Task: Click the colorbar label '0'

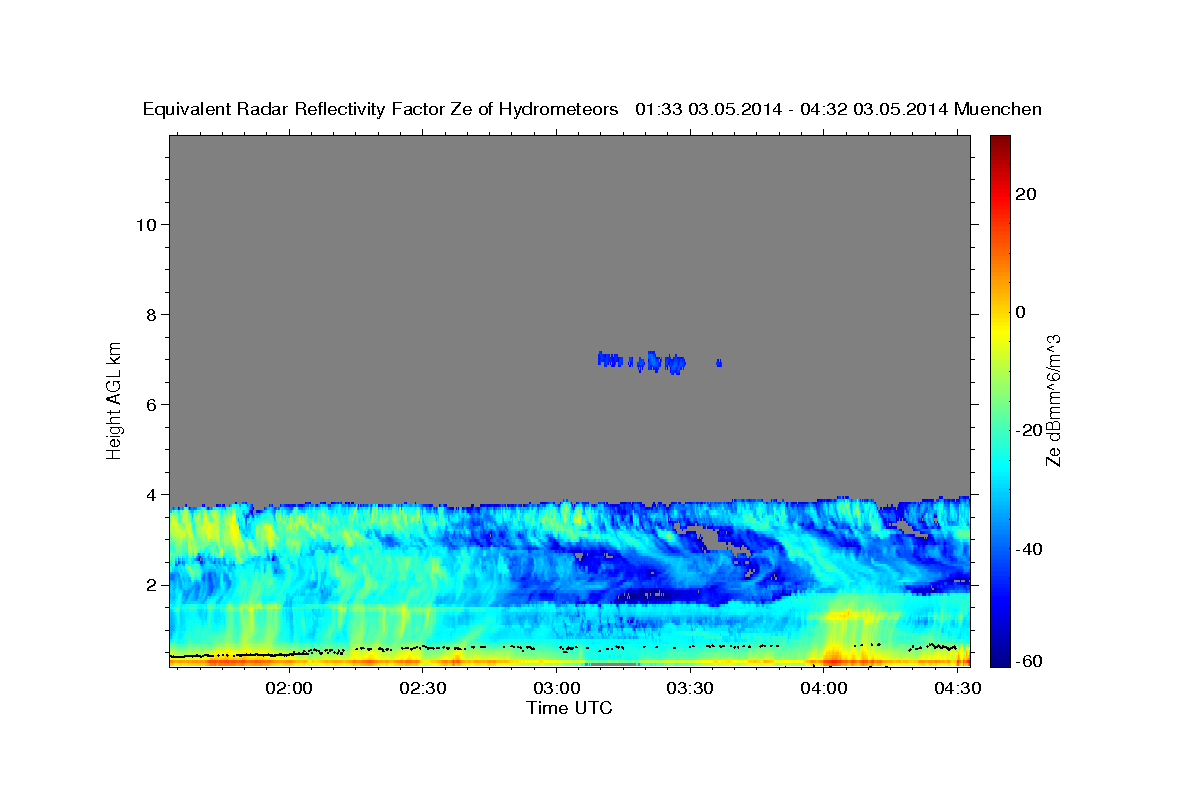Action: coord(1021,312)
